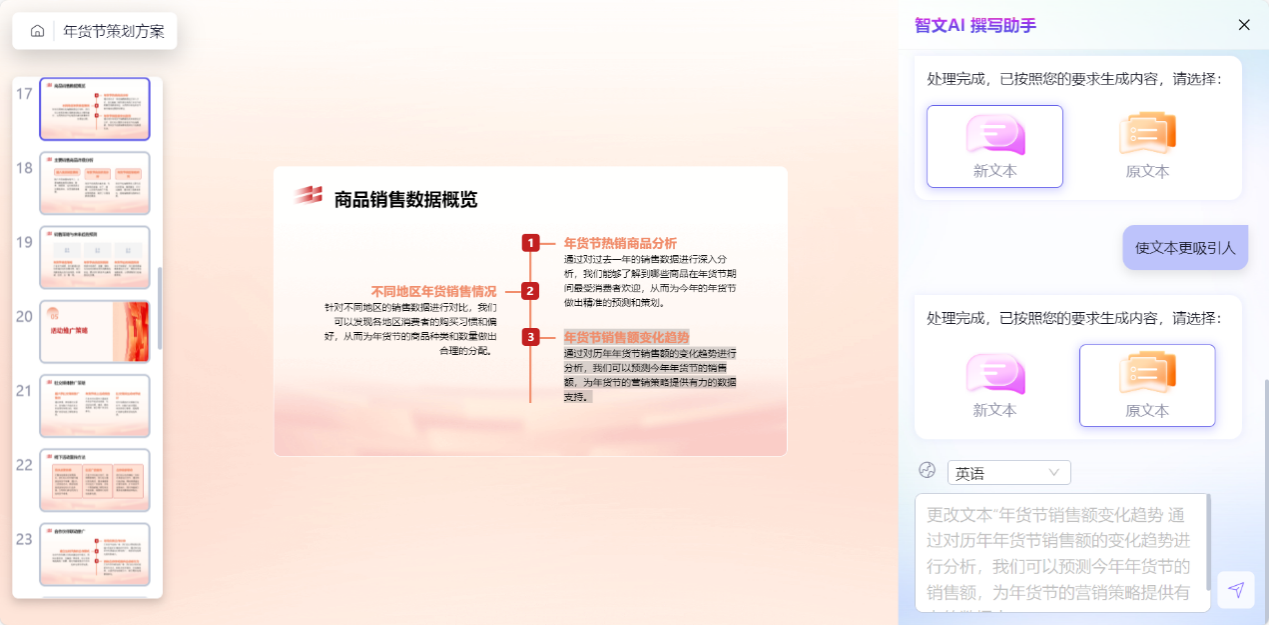Viewport: 1269px width, 625px height.
Task: Click second 处理完成 status message
Action: tap(1075, 319)
